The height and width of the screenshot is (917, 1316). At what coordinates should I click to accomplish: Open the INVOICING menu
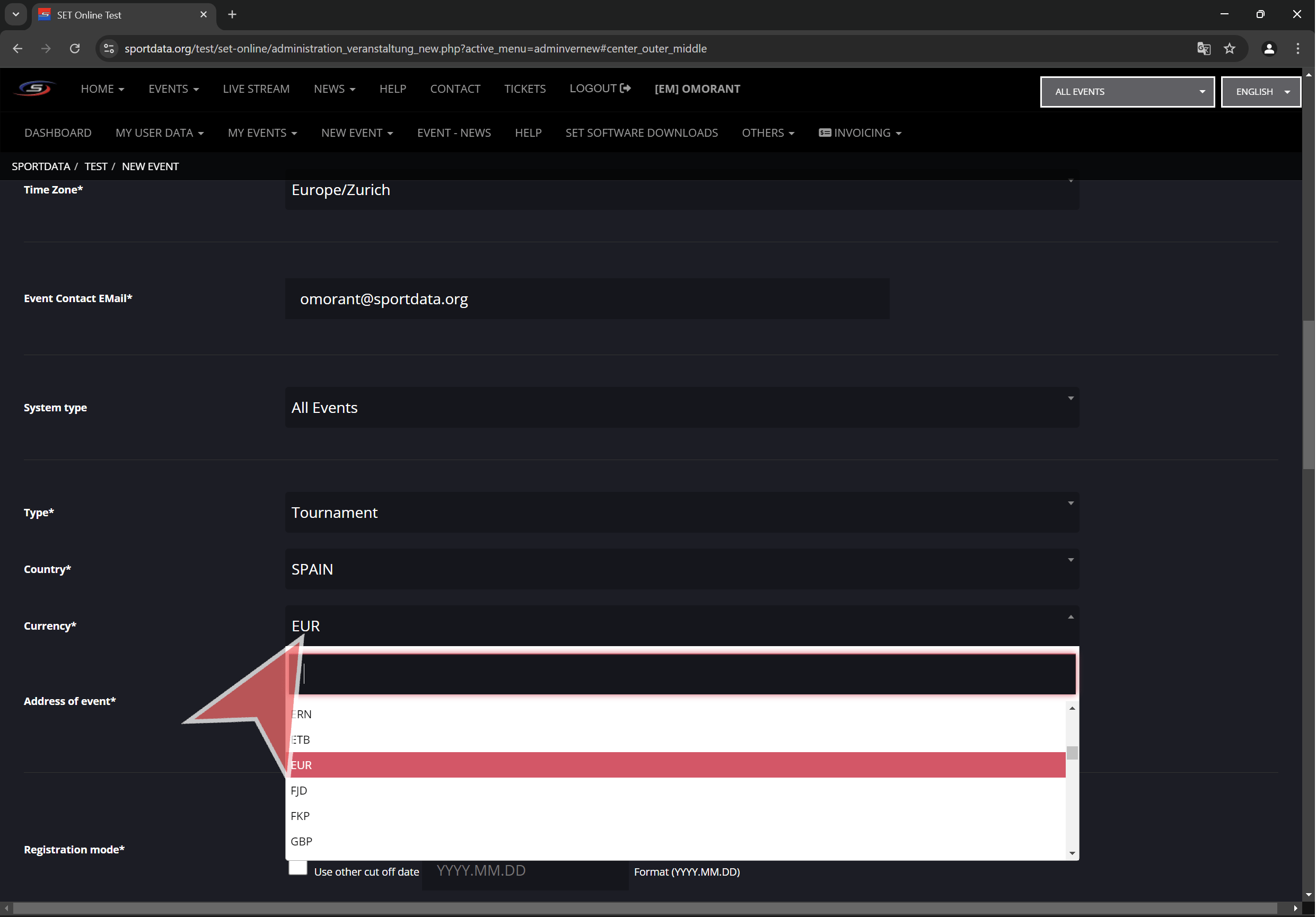click(860, 133)
